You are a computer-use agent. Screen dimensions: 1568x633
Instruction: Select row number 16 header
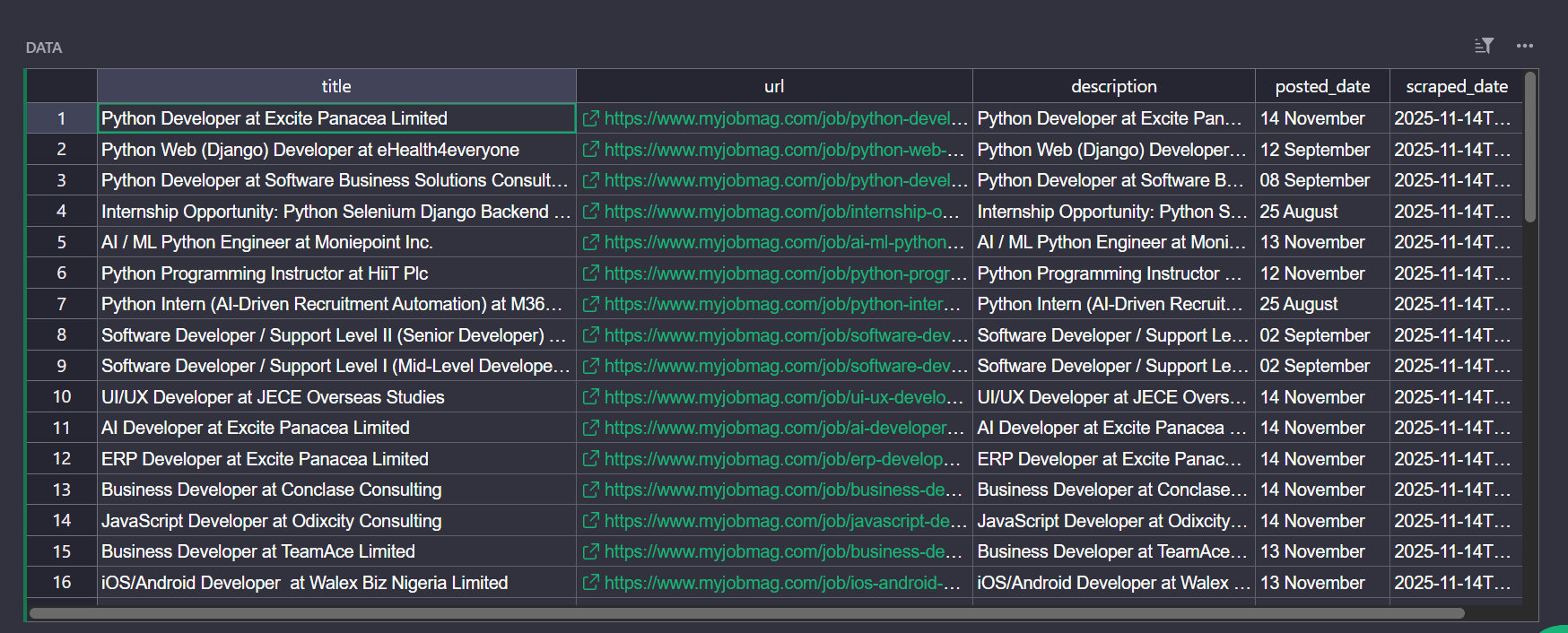62,583
